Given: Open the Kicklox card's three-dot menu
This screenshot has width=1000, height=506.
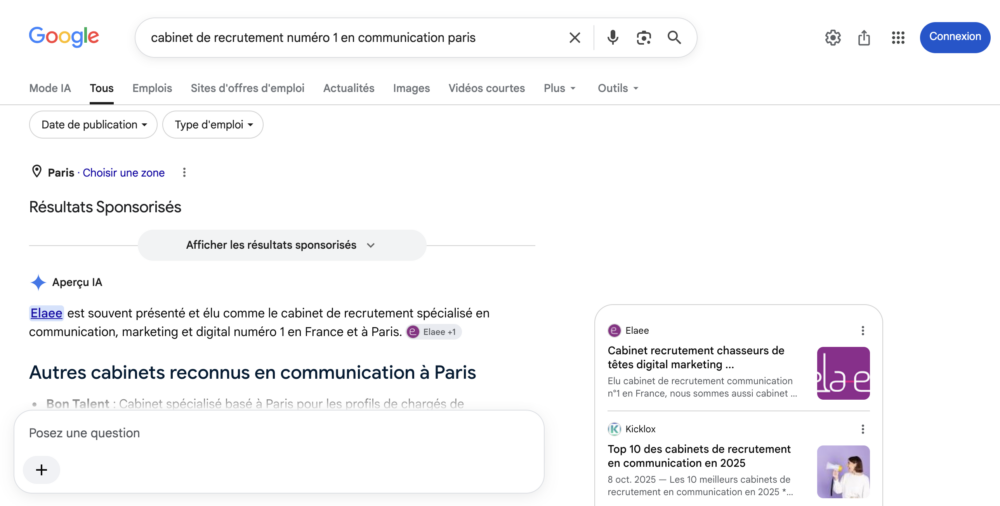Looking at the screenshot, I should click(x=863, y=429).
